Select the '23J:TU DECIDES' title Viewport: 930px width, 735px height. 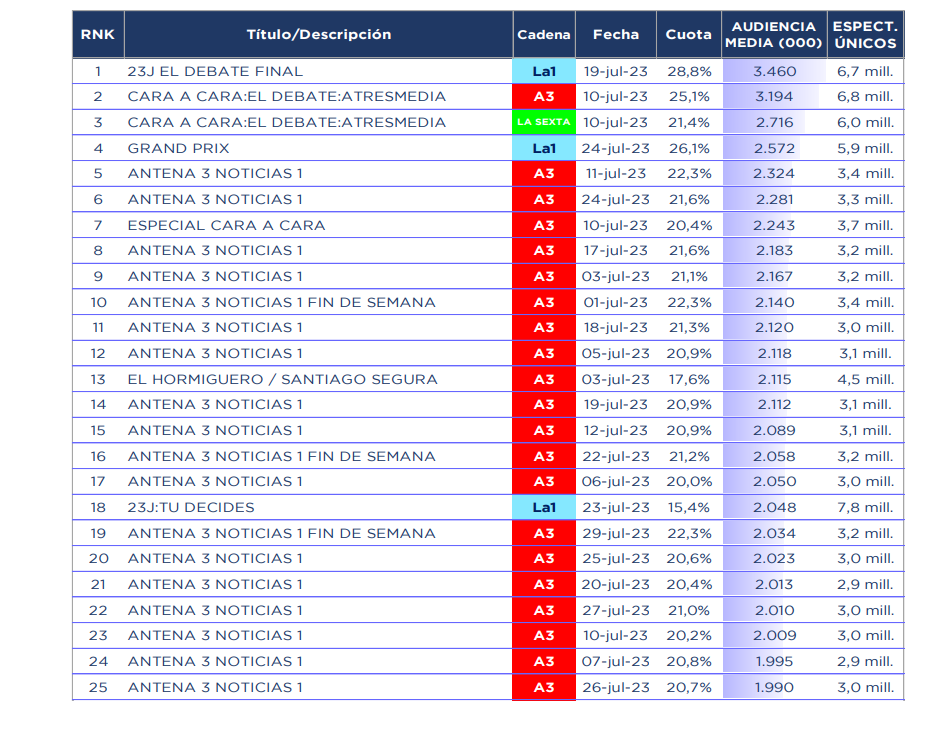point(191,508)
